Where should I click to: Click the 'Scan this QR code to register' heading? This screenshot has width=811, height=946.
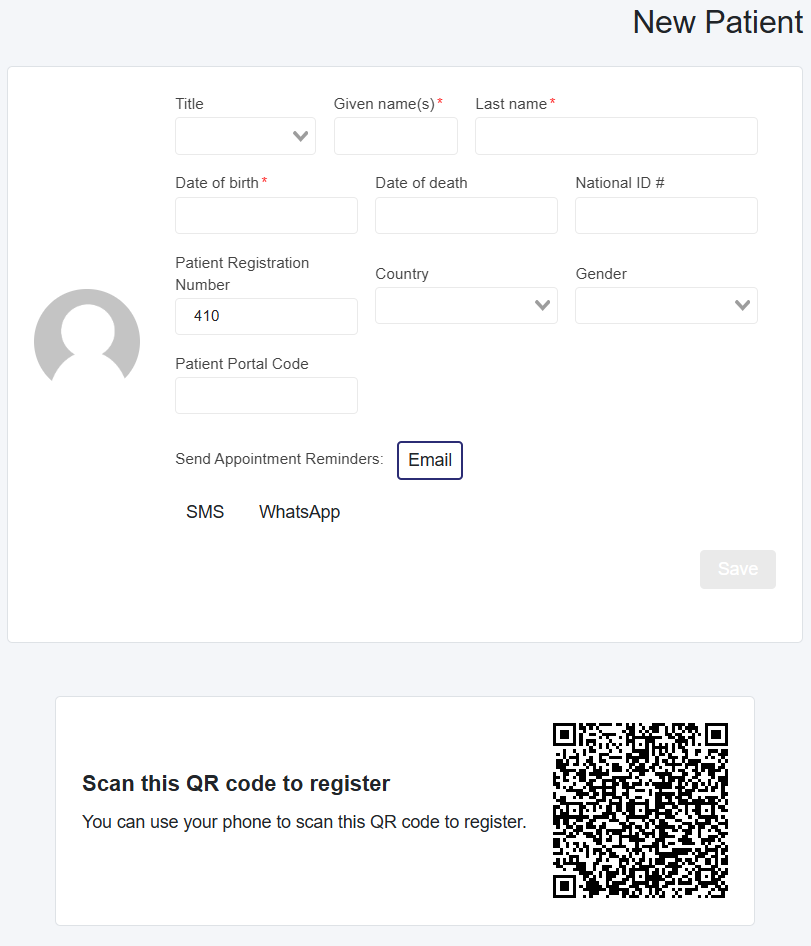pyautogui.click(x=236, y=783)
